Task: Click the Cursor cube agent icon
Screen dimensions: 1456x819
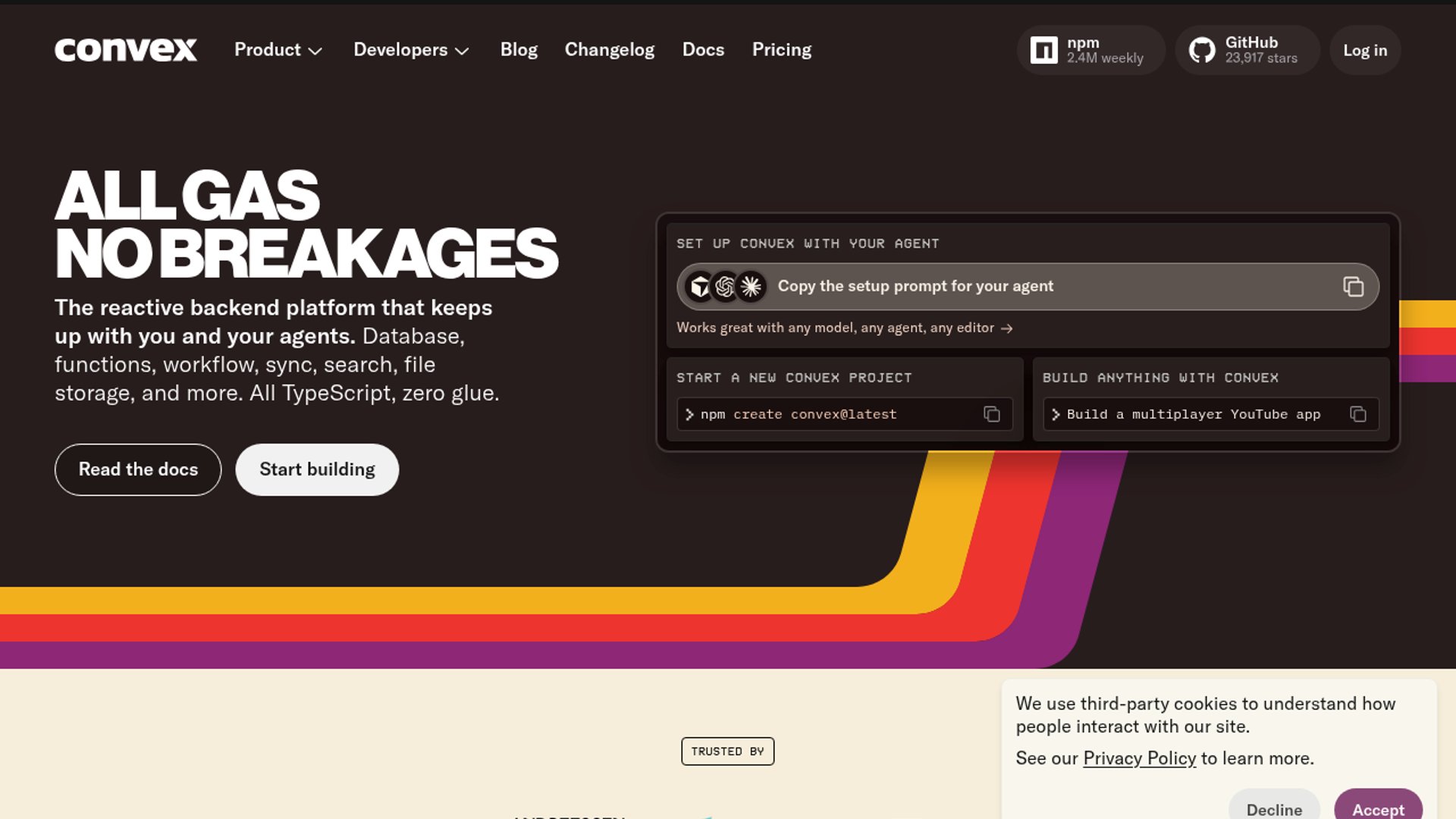Action: [x=700, y=287]
